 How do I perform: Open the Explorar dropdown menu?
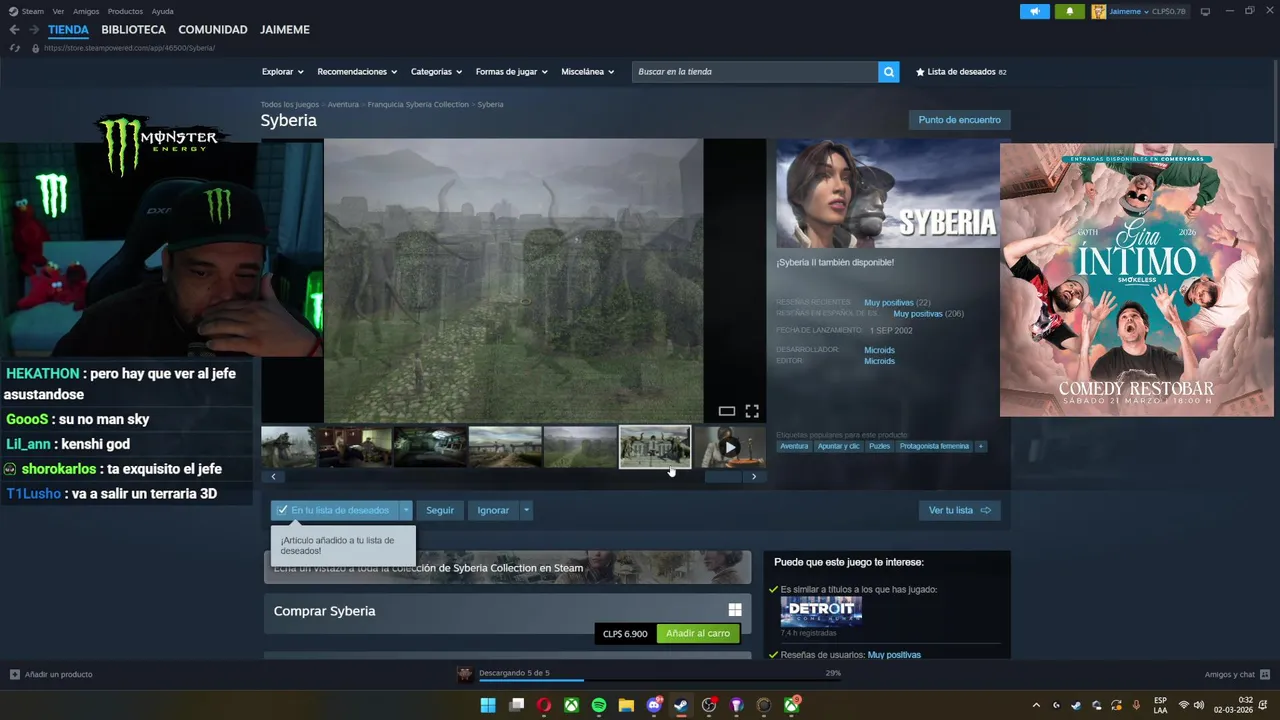click(x=282, y=72)
